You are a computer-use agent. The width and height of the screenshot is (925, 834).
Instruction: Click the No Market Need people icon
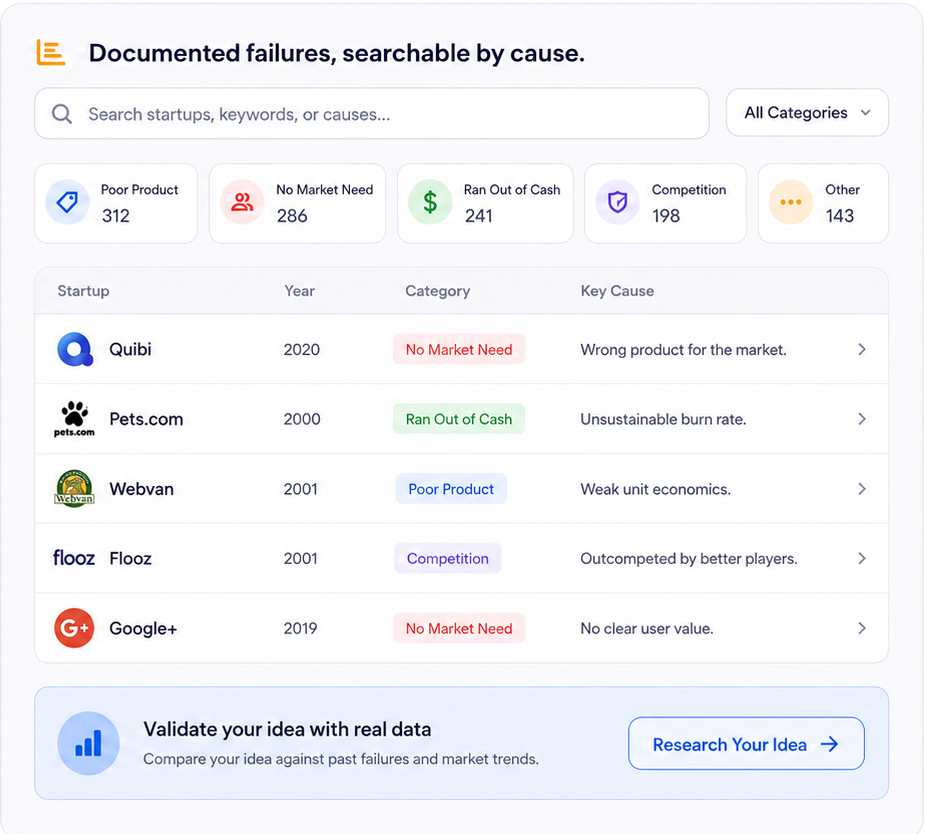click(242, 202)
